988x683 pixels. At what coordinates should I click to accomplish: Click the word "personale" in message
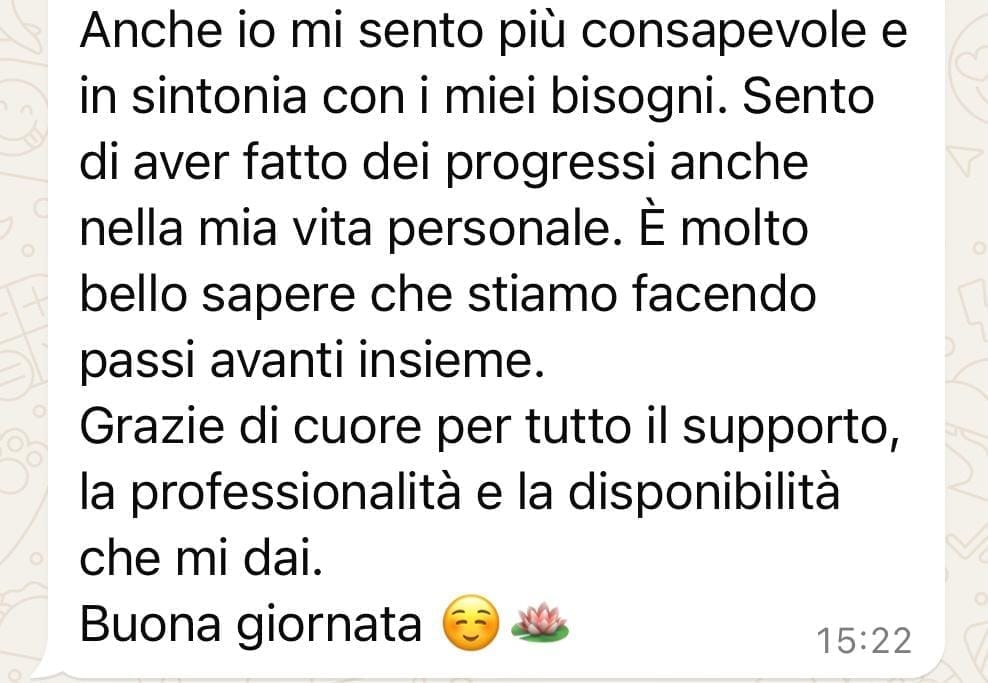click(x=500, y=231)
